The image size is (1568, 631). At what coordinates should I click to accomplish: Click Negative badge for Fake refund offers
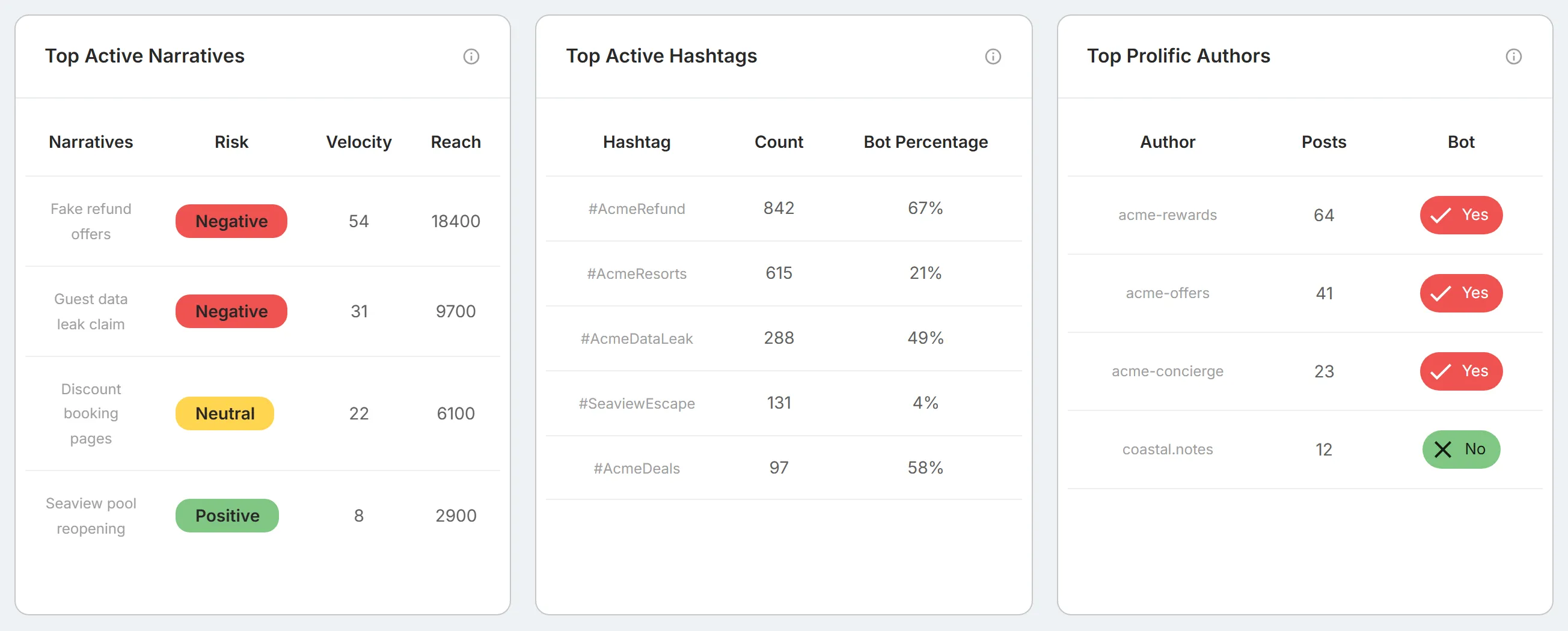click(231, 221)
